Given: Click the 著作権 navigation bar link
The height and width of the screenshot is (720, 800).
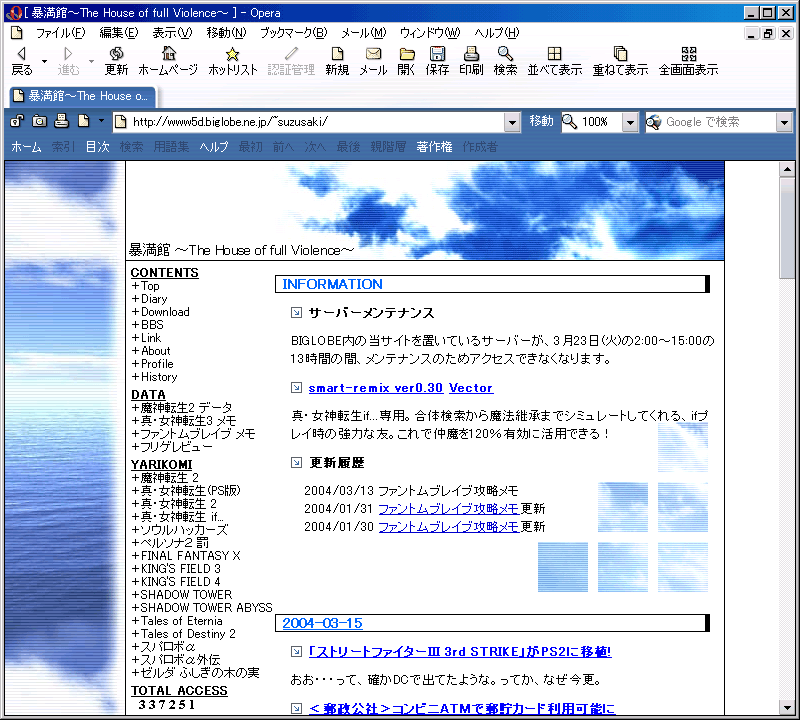Looking at the screenshot, I should (434, 147).
